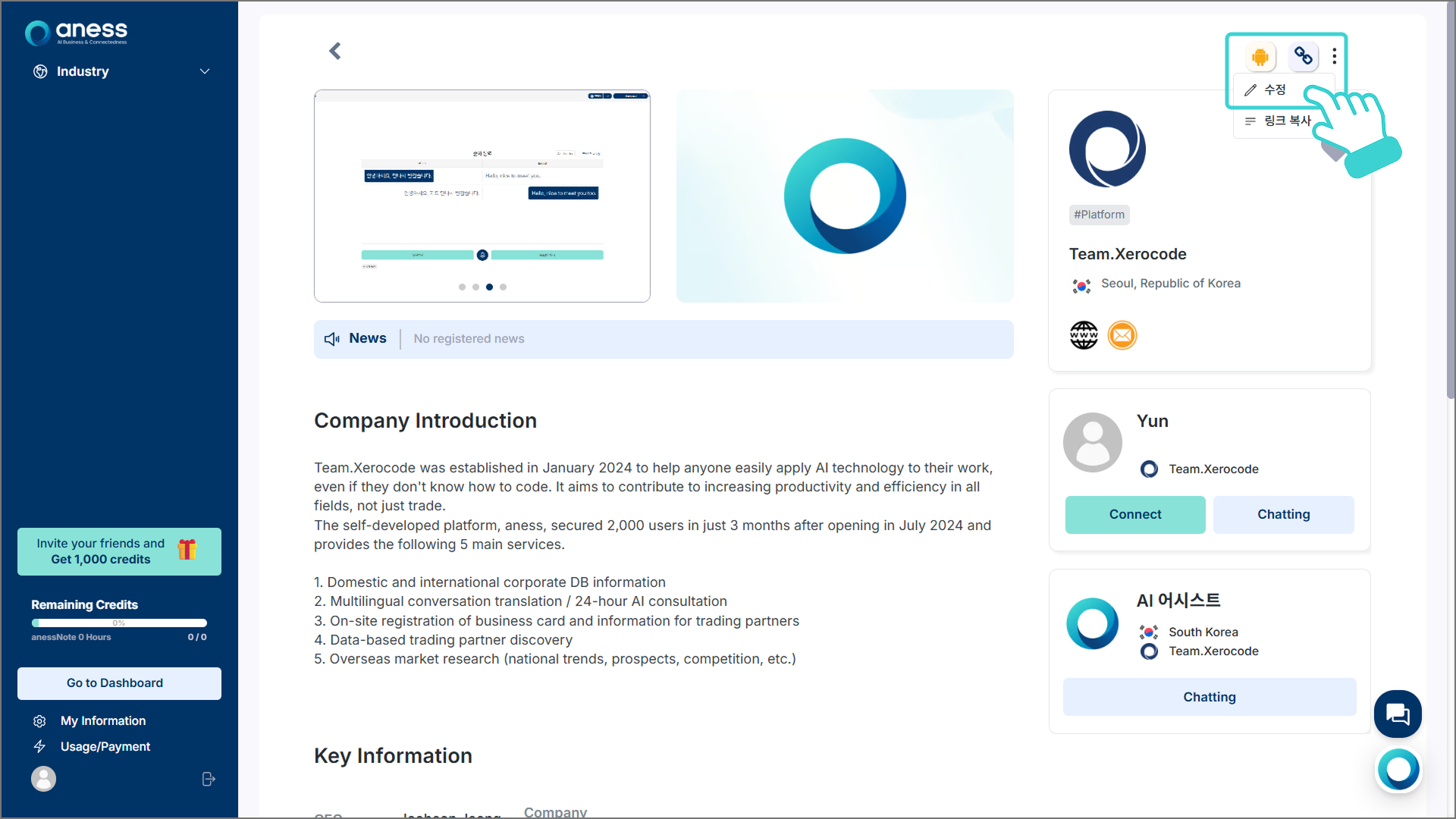Click the user avatar in sidebar

[43, 779]
